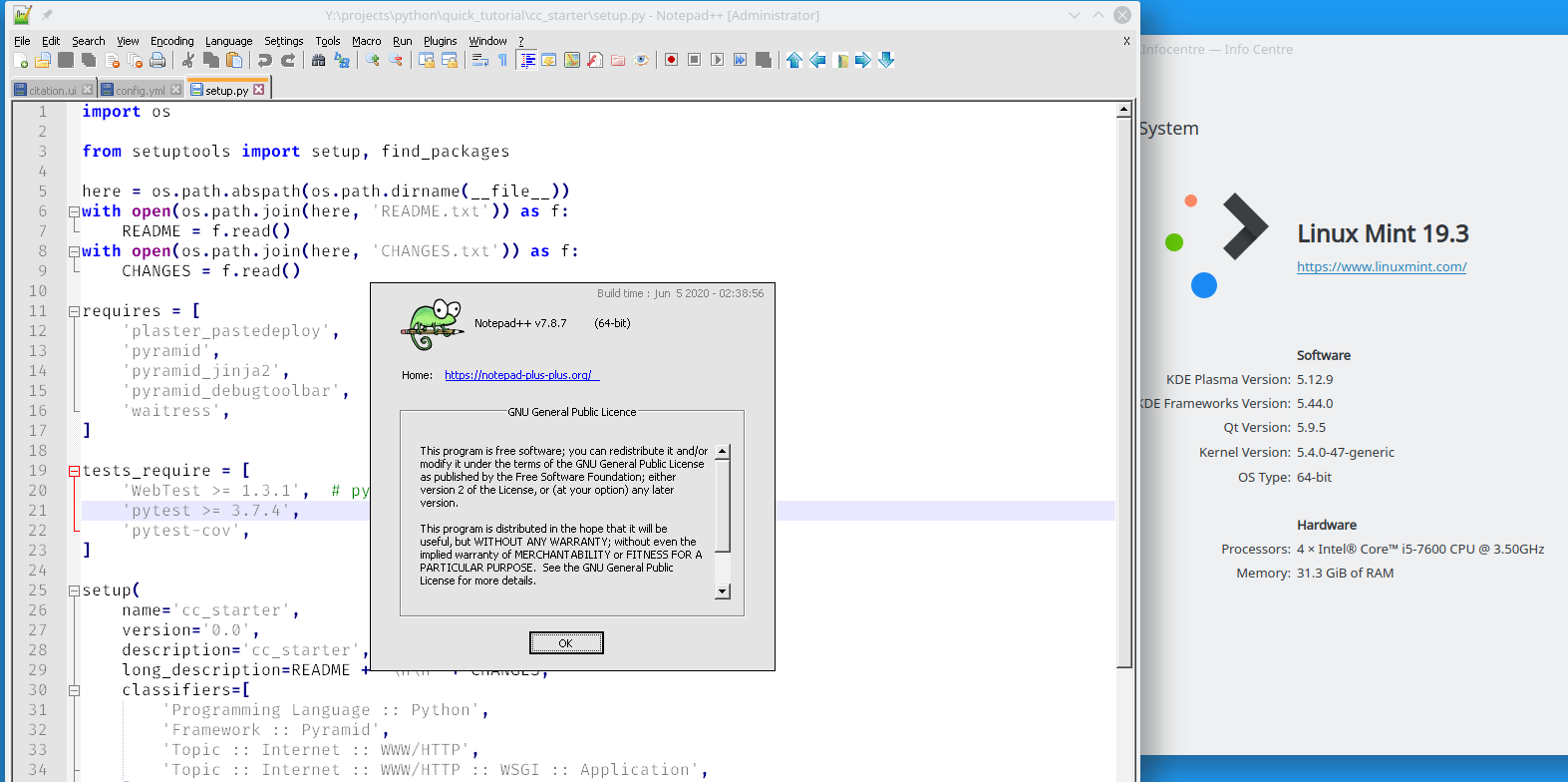Click line number 21 in the margin
This screenshot has height=782, width=1568.
tap(38, 511)
